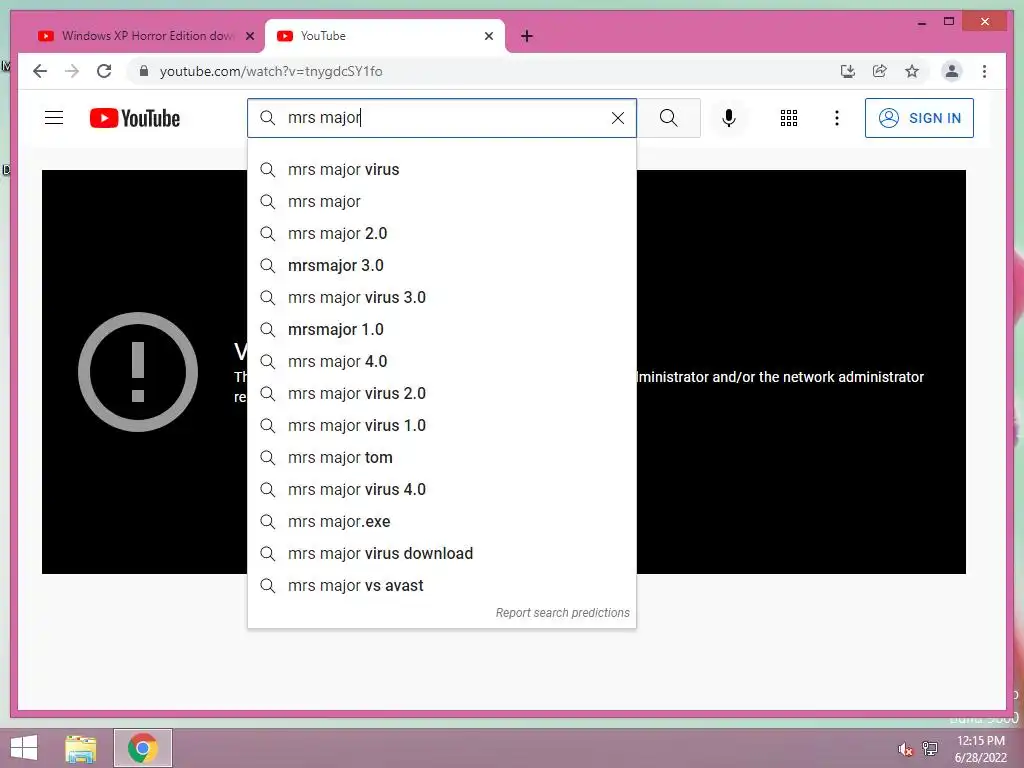Viewport: 1024px width, 768px height.
Task: Reload the current page
Action: click(104, 71)
